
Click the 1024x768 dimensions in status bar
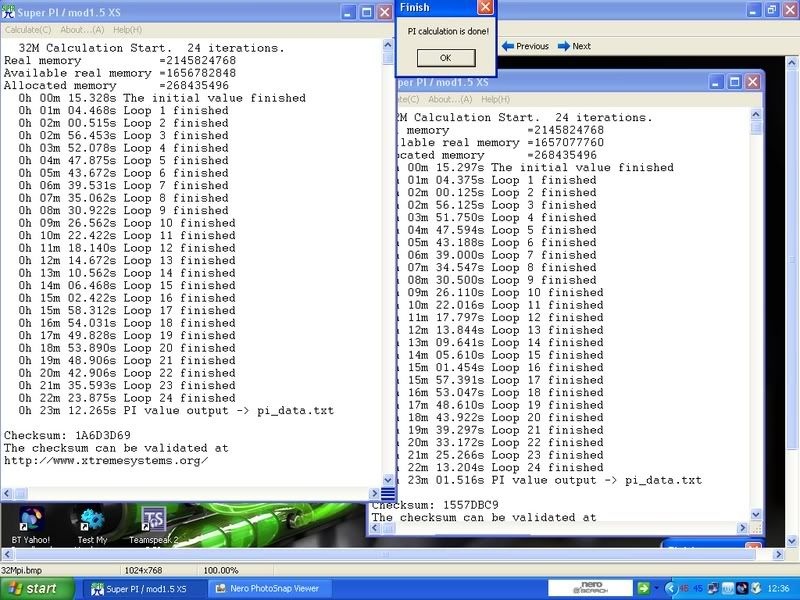pos(143,570)
